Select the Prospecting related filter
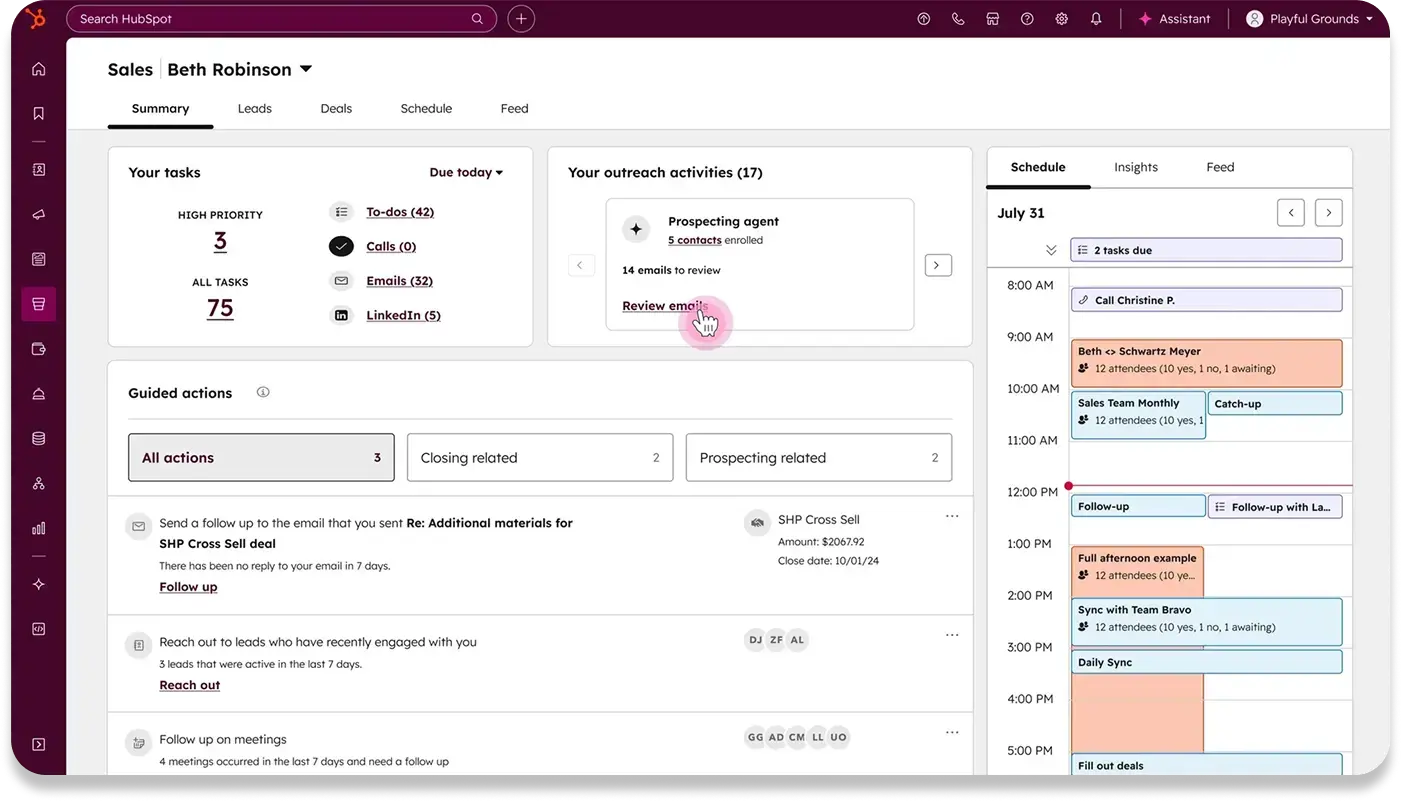The image size is (1402, 802). click(819, 458)
